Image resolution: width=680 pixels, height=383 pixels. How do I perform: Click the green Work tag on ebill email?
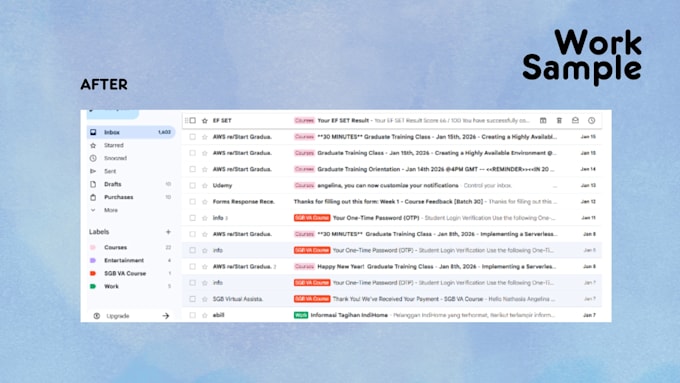[x=301, y=315]
